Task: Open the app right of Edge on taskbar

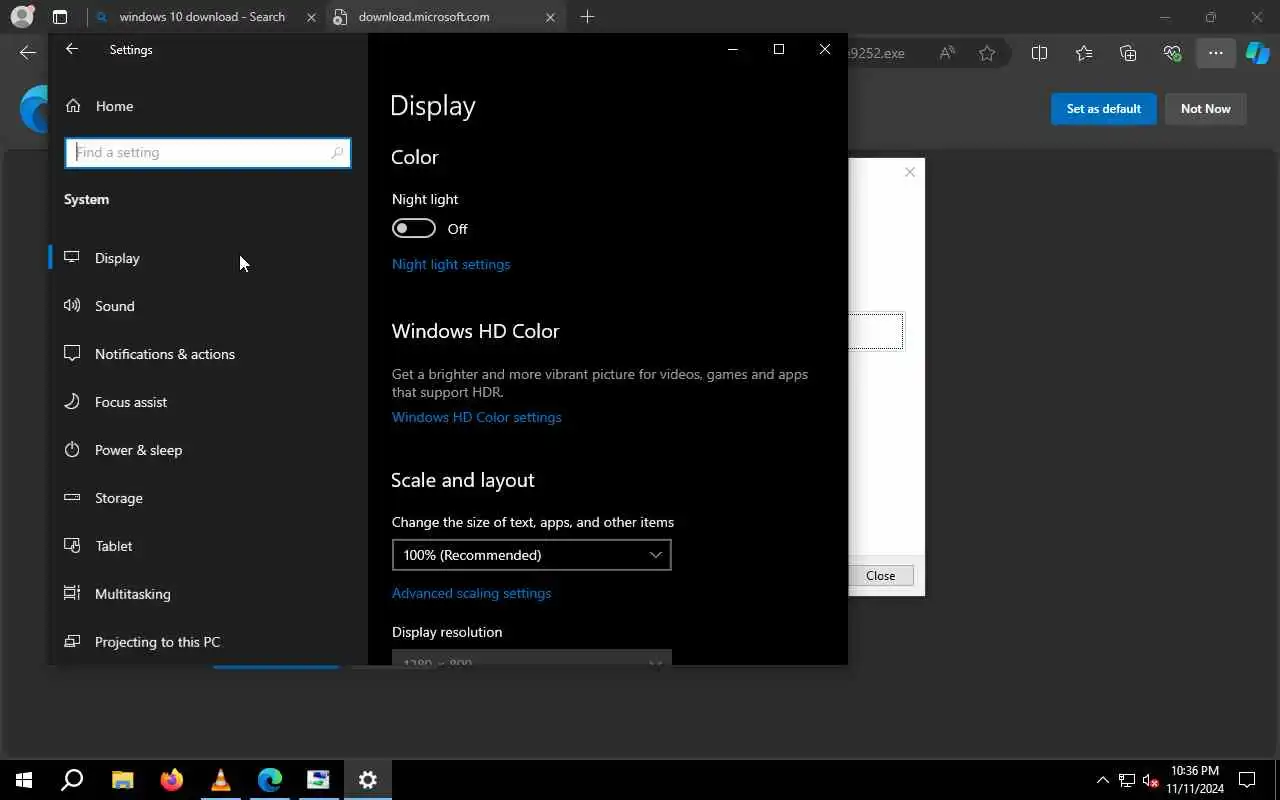Action: (x=318, y=780)
